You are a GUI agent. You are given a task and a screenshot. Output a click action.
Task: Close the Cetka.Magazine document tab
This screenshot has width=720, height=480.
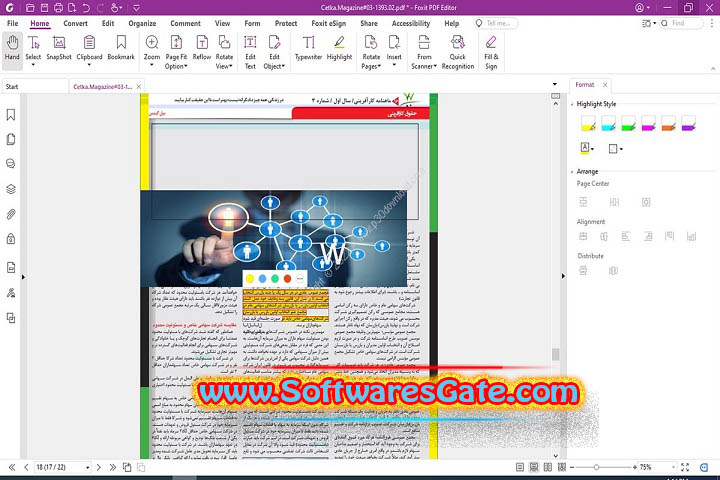point(139,86)
